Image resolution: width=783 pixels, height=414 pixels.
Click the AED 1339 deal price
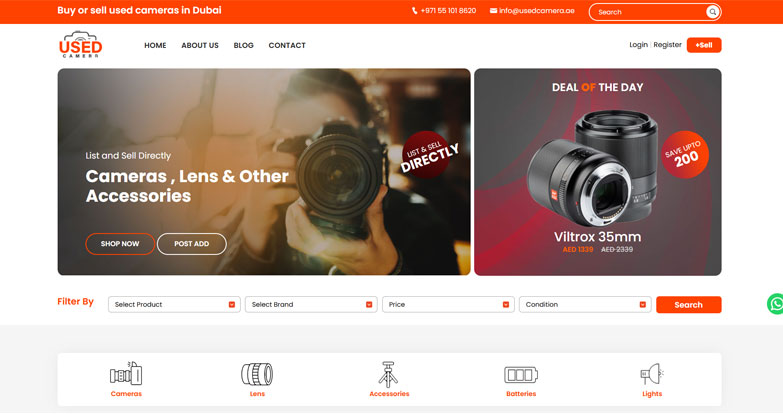[578, 249]
